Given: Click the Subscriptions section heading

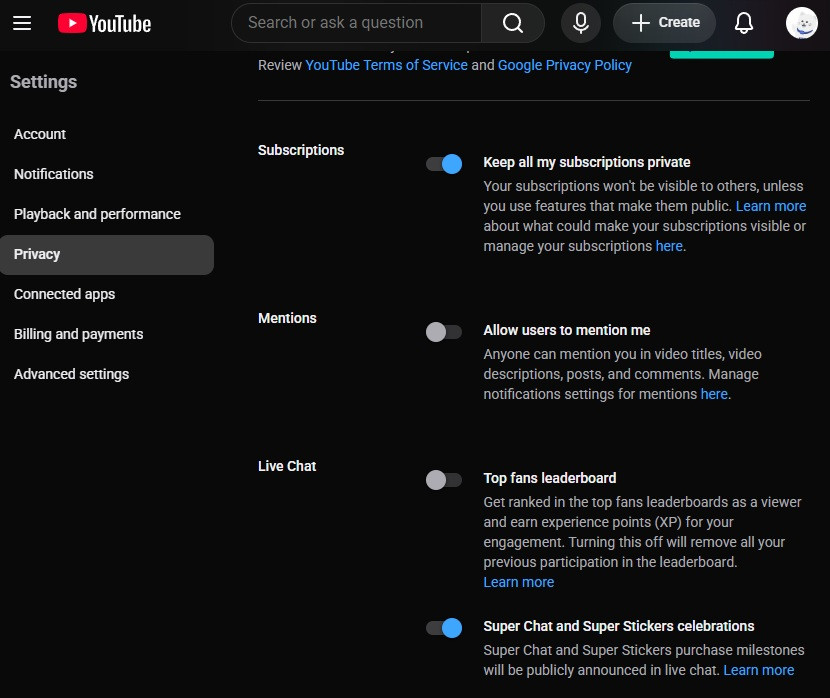Looking at the screenshot, I should 301,150.
